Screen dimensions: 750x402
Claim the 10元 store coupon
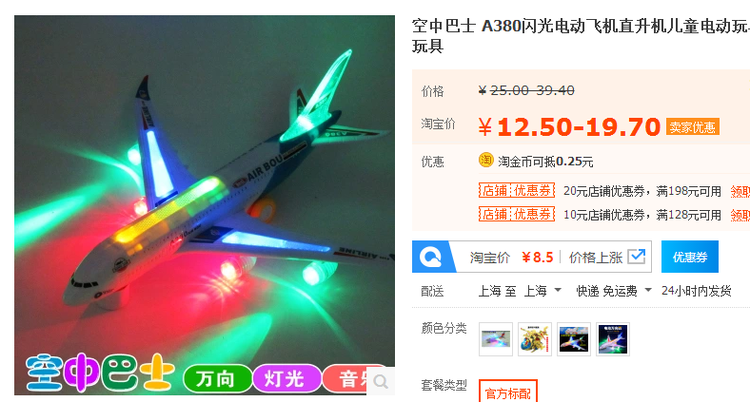740,215
